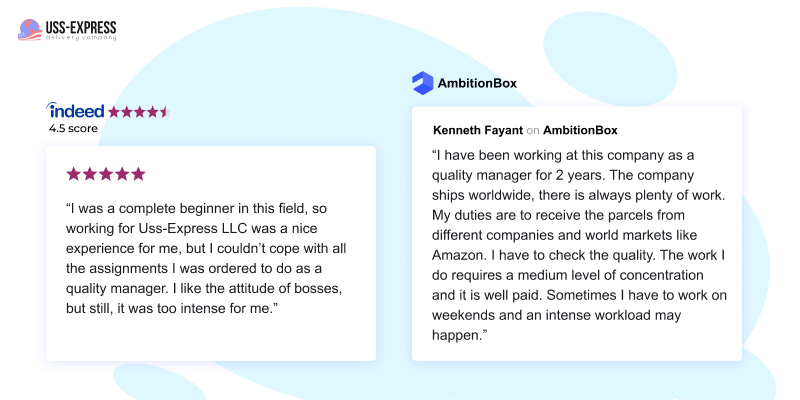Click the fourth star in review rating
Image resolution: width=800 pixels, height=400 pixels.
(122, 174)
